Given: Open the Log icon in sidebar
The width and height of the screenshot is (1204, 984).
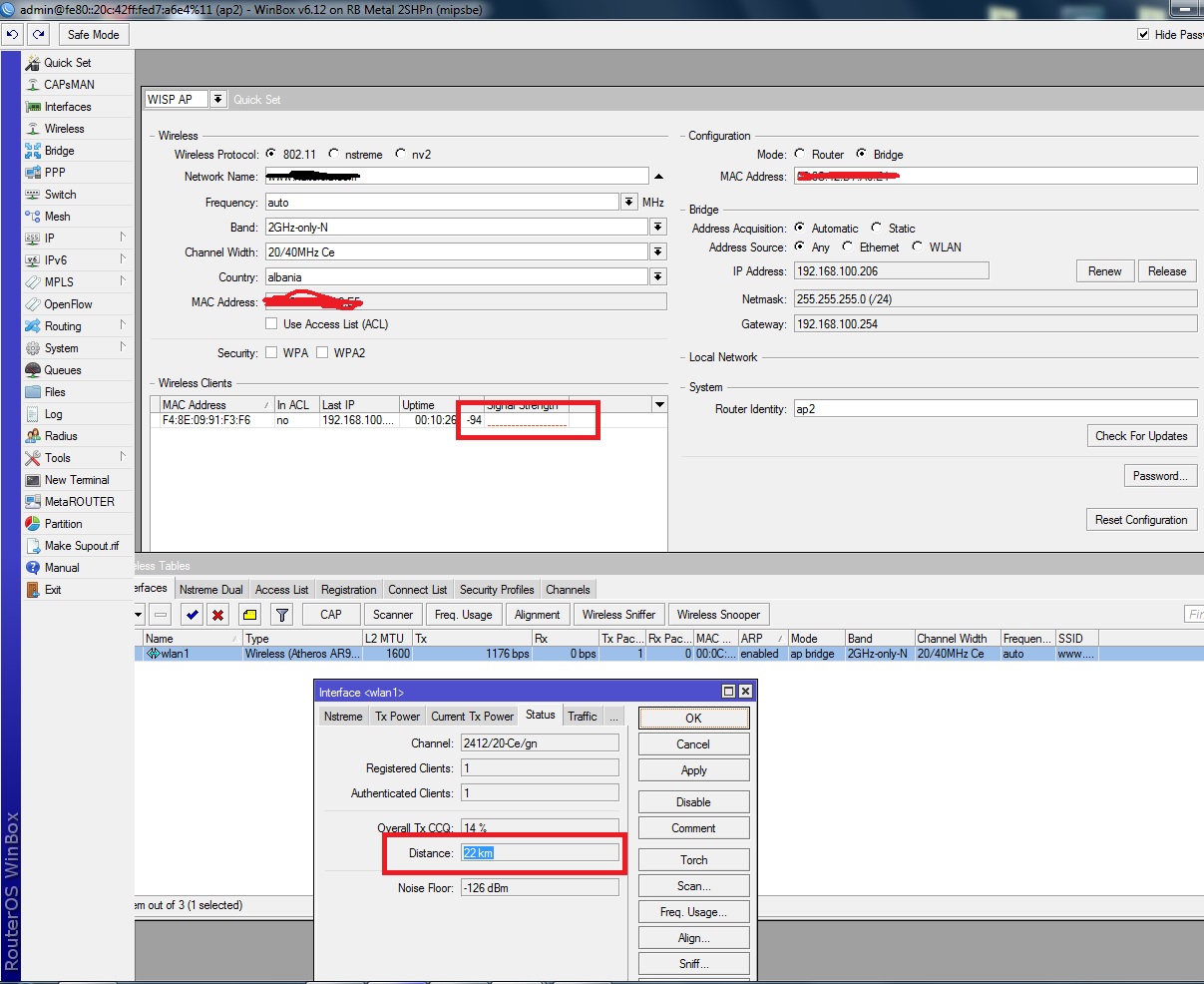Looking at the screenshot, I should (x=33, y=414).
